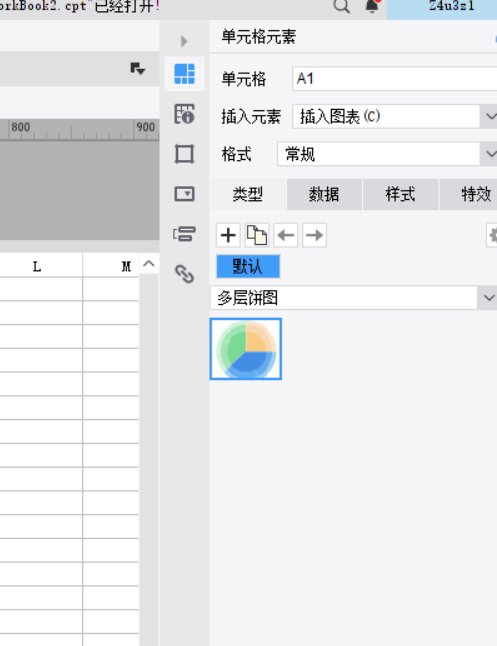Click the cell input field showing A1
The image size is (497, 646).
coord(394,79)
